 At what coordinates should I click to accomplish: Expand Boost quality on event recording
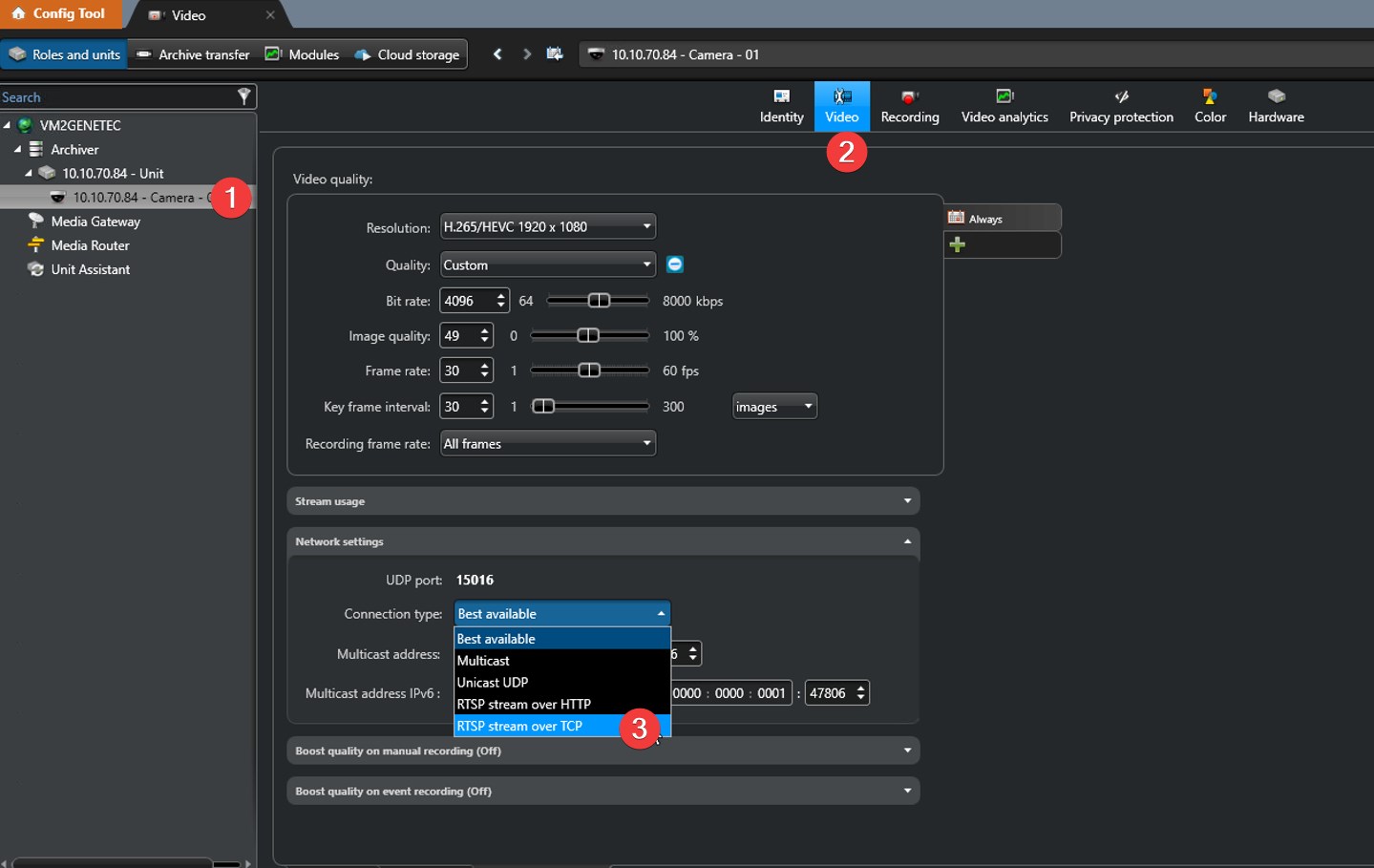(x=602, y=791)
